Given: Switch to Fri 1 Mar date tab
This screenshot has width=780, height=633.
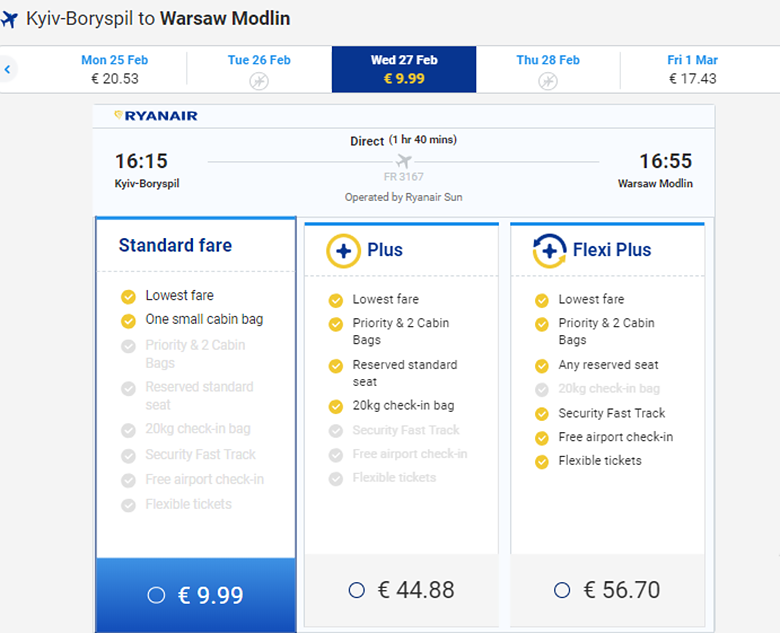Looking at the screenshot, I should coord(692,69).
